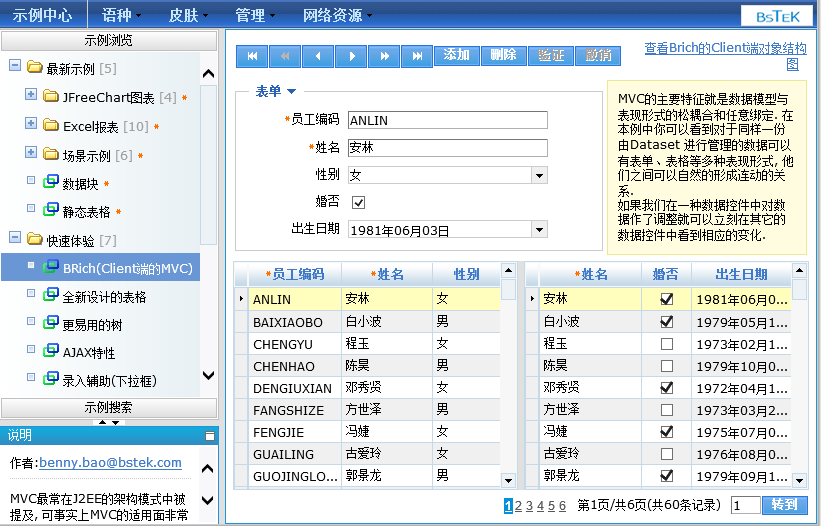Check the 婚否 box for 程玉 row
This screenshot has width=821, height=526.
pyautogui.click(x=667, y=343)
